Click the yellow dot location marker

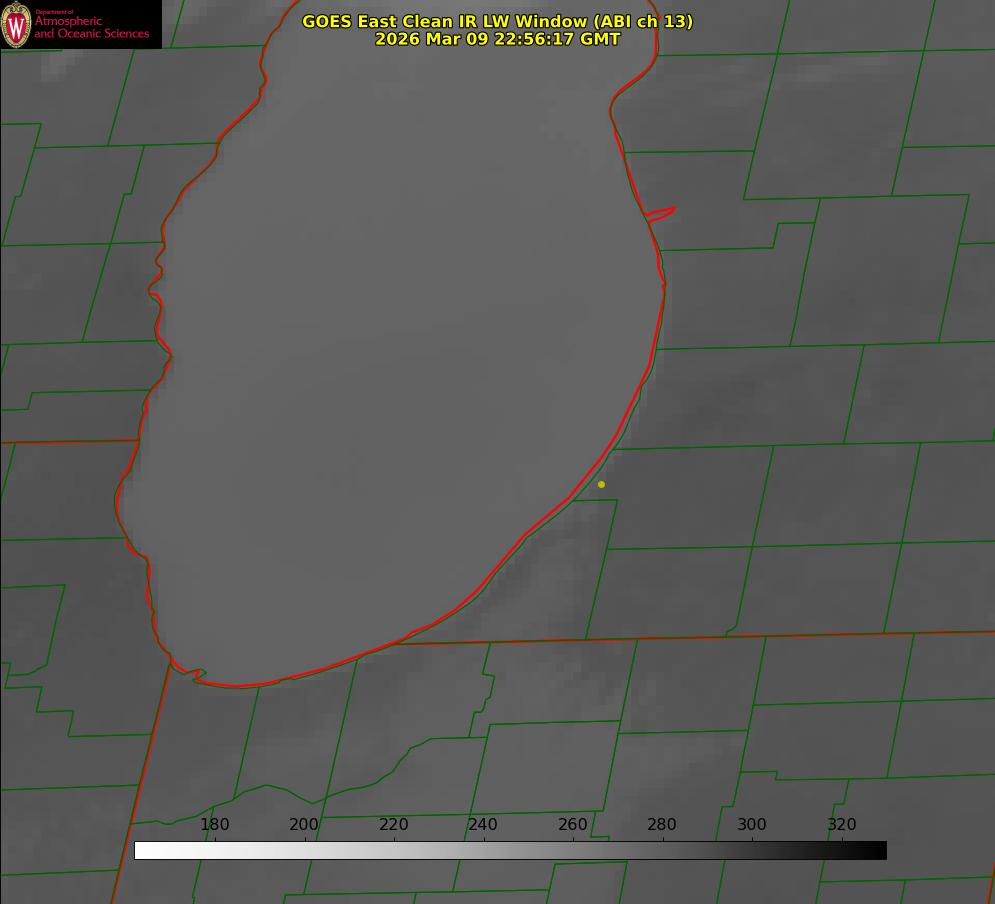click(601, 485)
